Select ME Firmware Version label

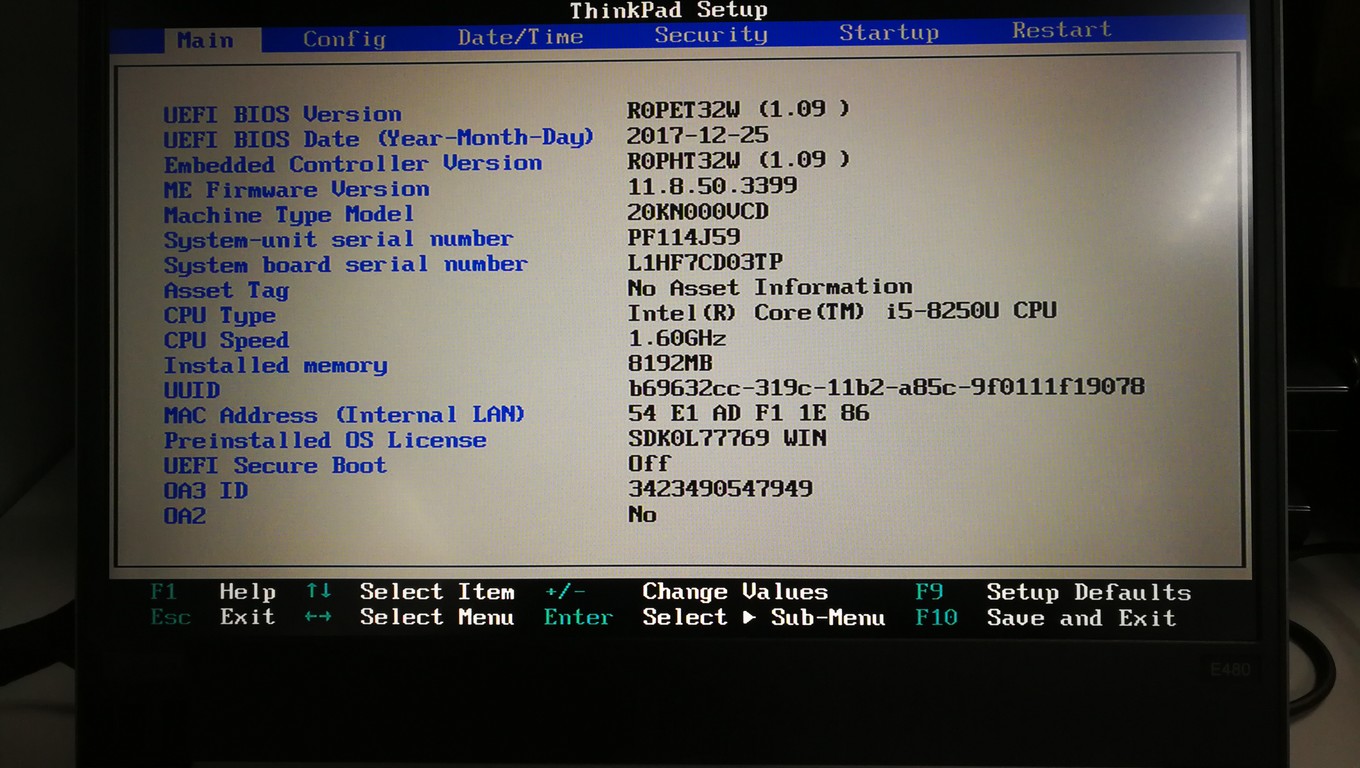coord(297,189)
